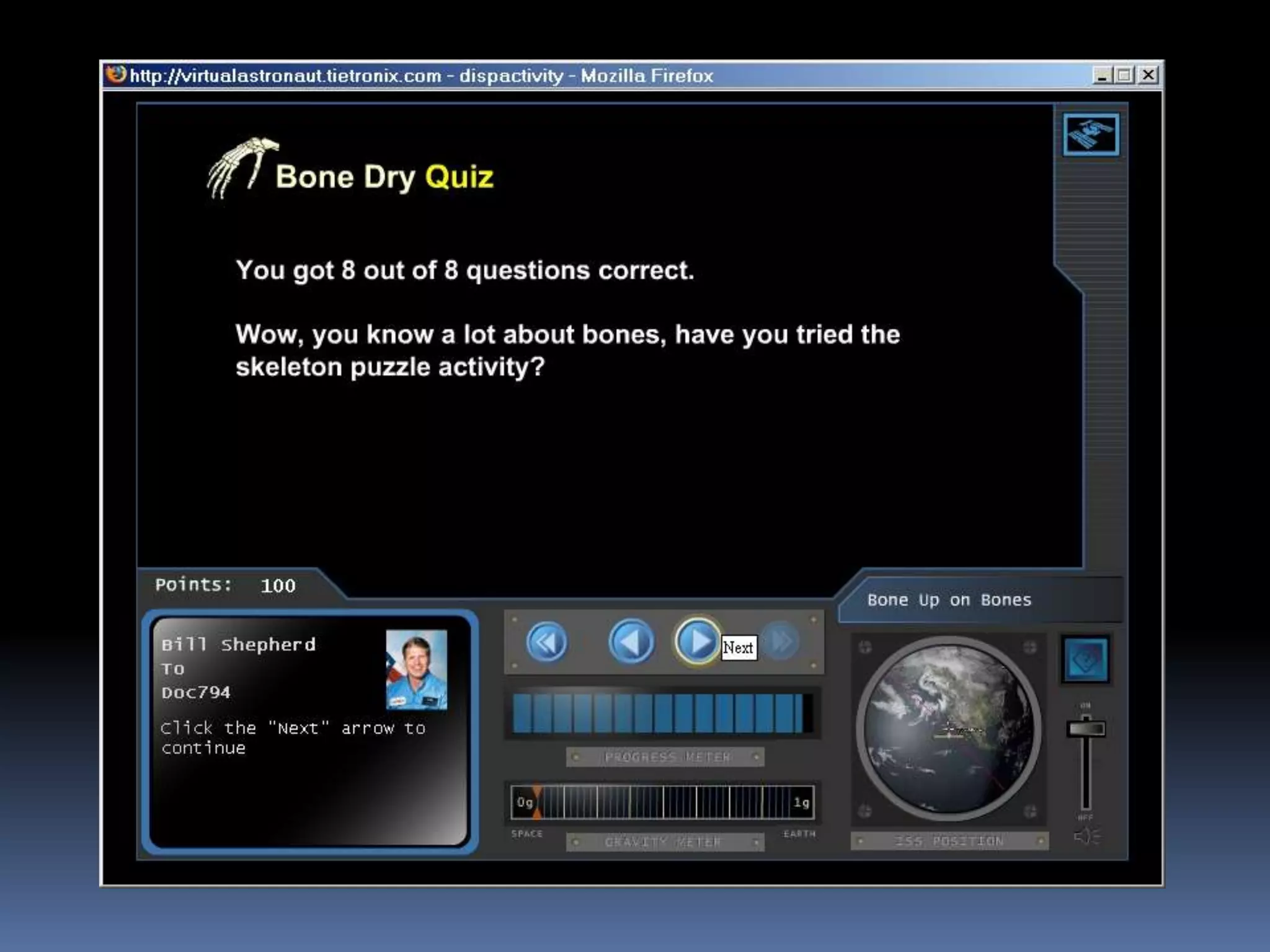Click the 'Bone Up on Bones' tab label
The width and height of the screenshot is (1270, 952).
coord(949,600)
